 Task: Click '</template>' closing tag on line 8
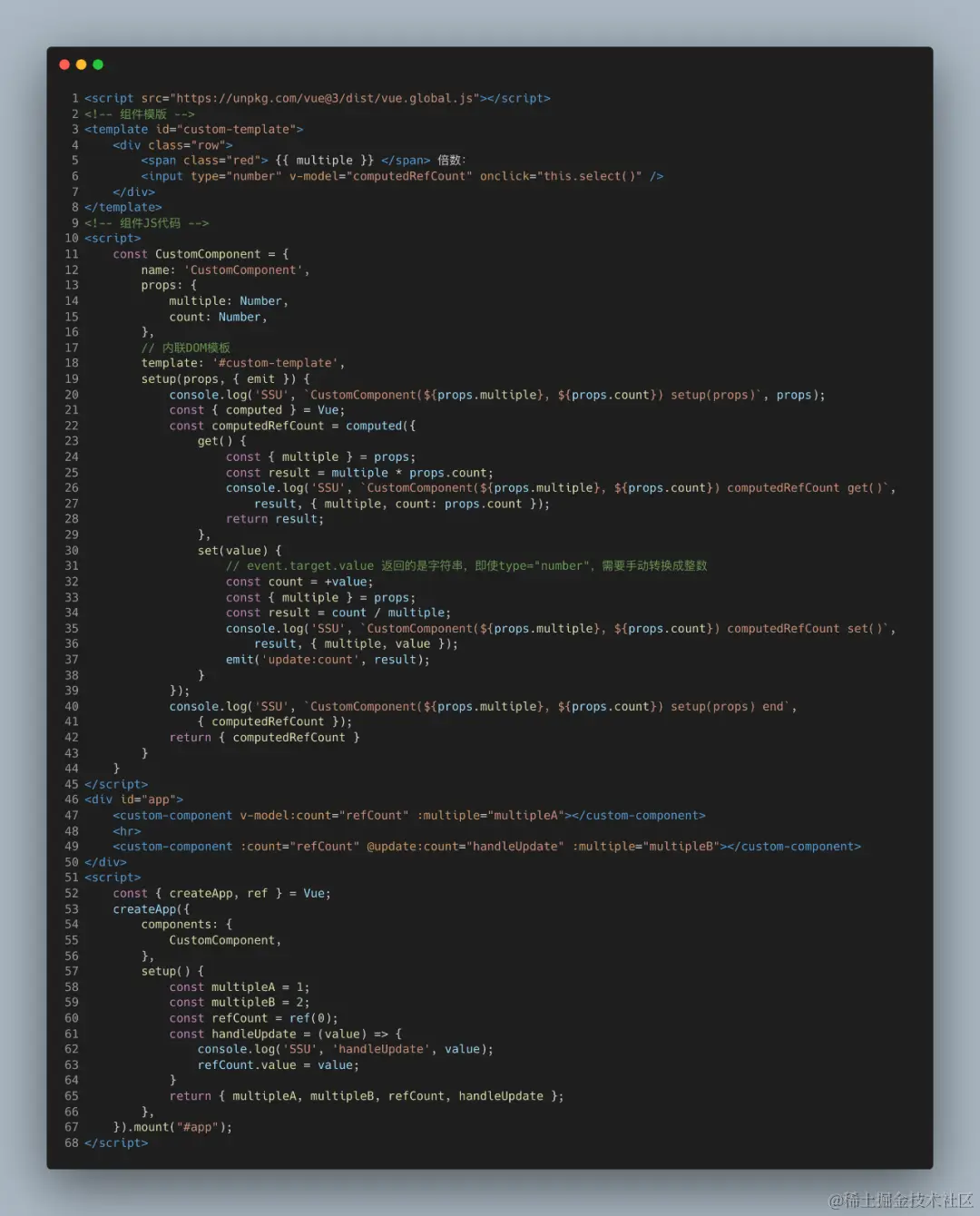click(123, 207)
